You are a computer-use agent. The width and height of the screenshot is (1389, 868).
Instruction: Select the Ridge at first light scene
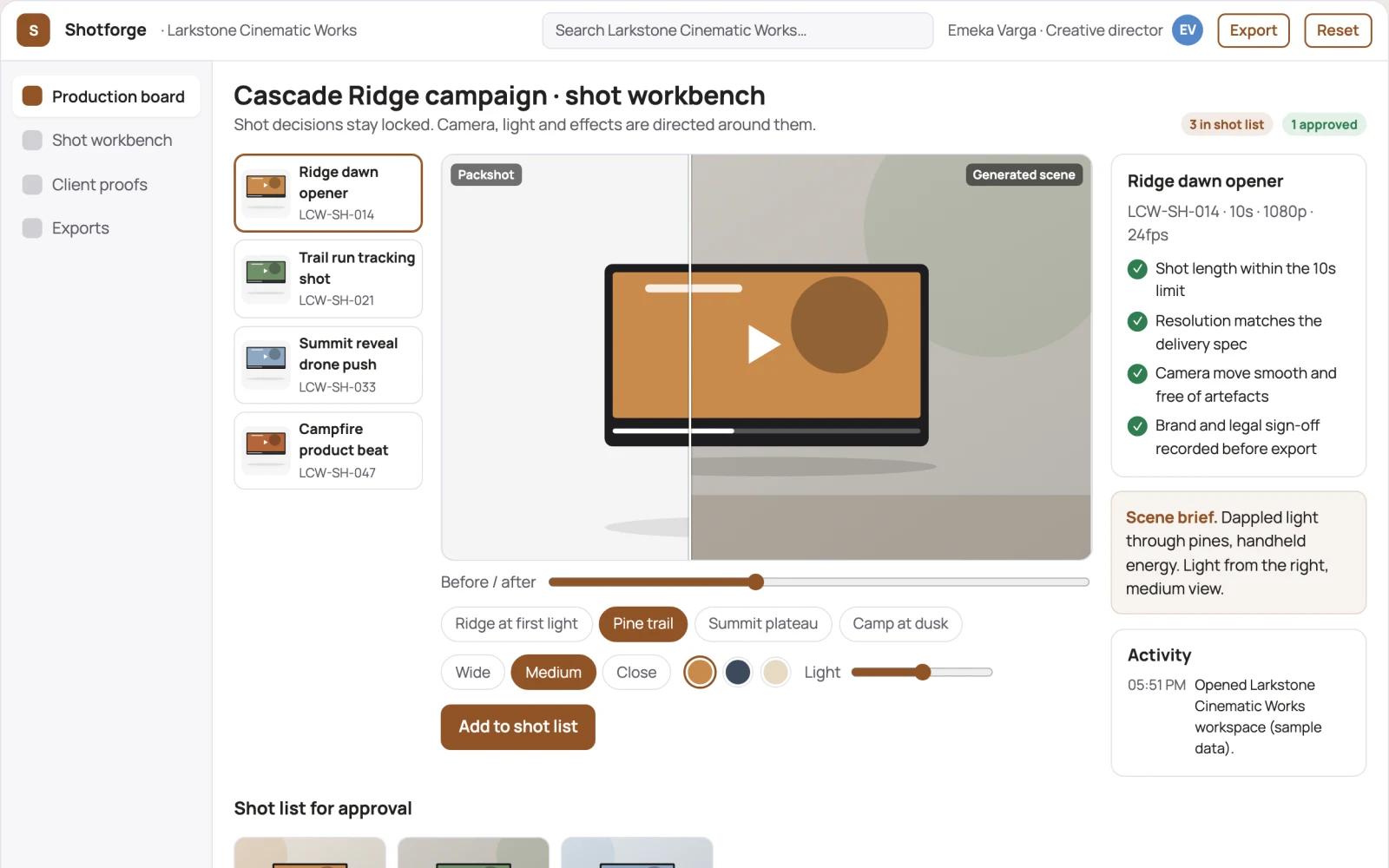click(x=517, y=624)
